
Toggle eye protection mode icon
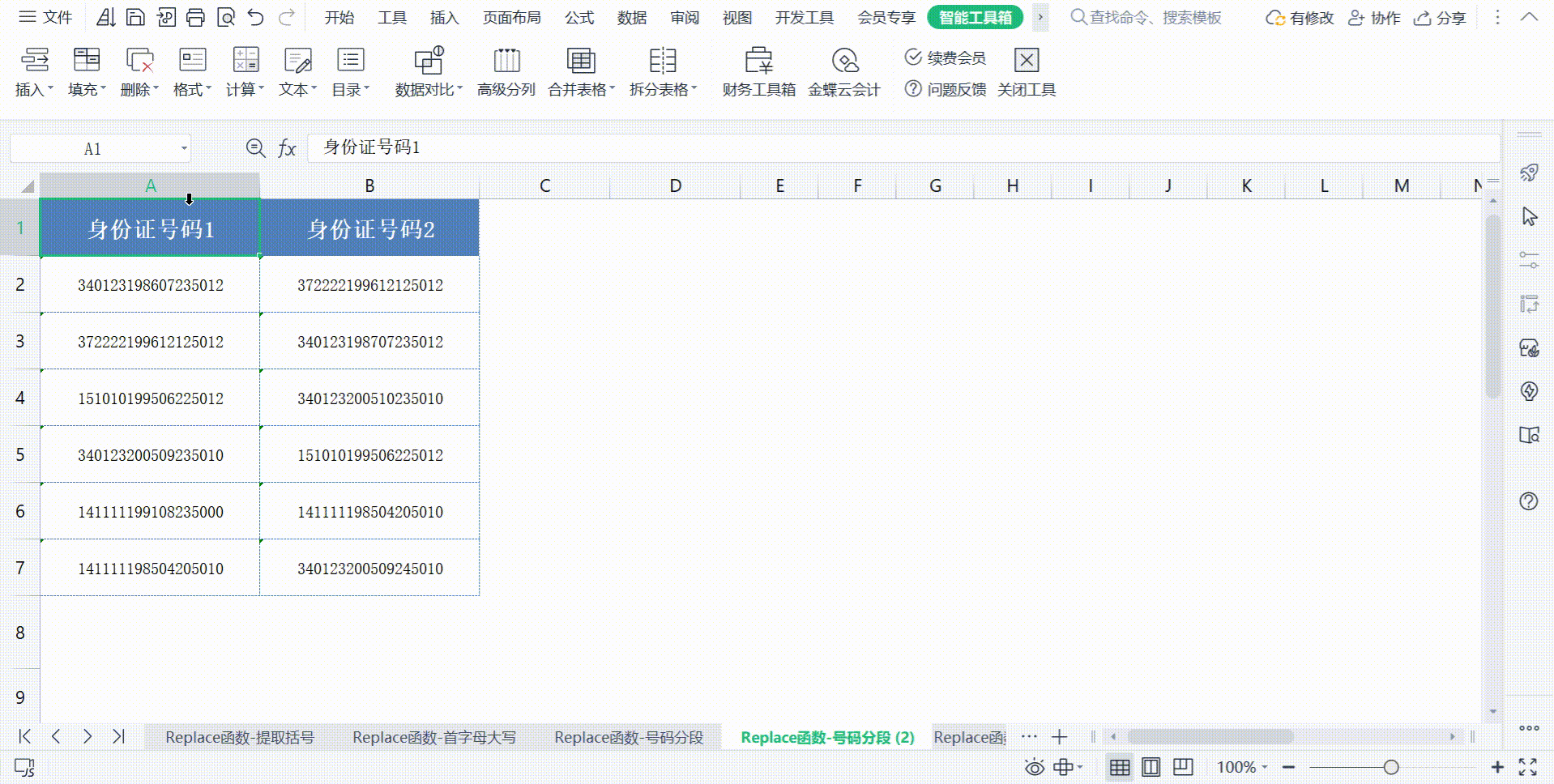pyautogui.click(x=1034, y=767)
